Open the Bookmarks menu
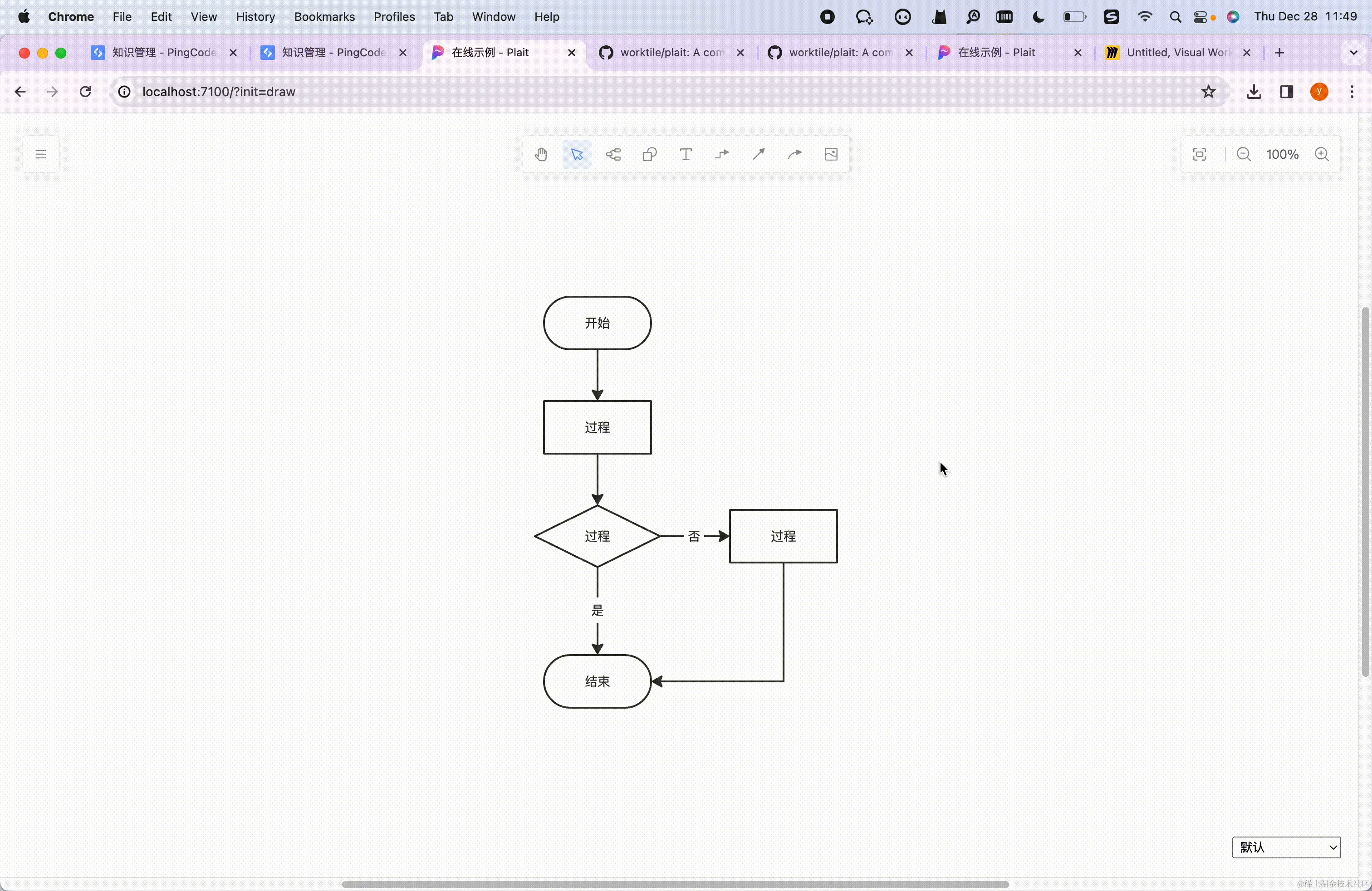 coord(324,17)
